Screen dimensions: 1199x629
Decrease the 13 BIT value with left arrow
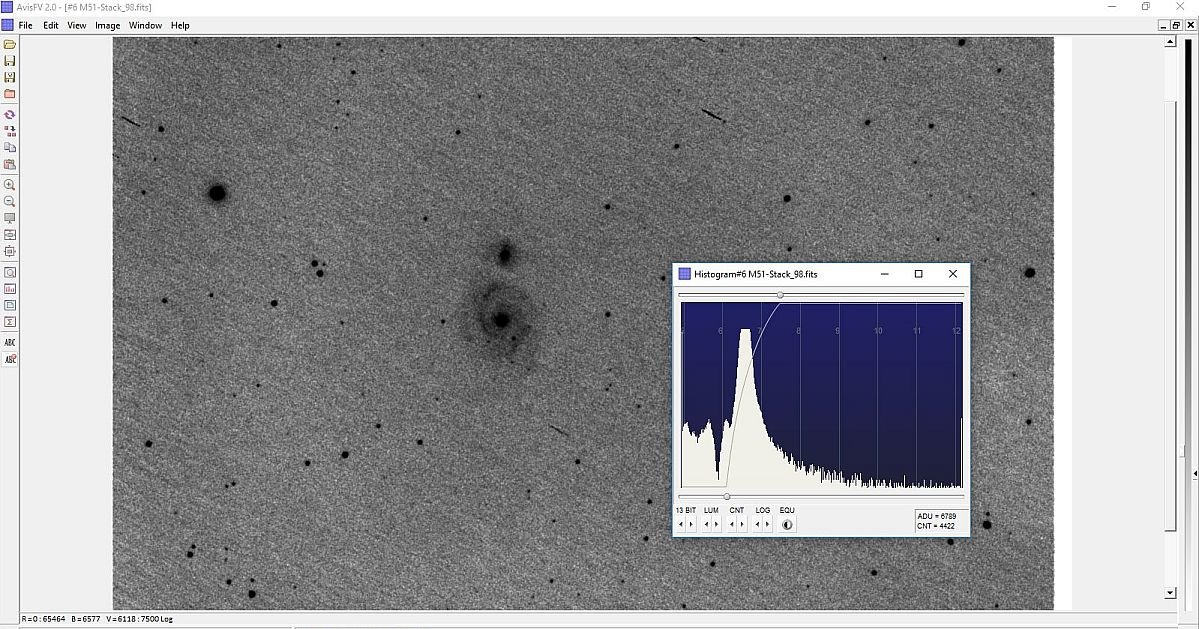(681, 524)
